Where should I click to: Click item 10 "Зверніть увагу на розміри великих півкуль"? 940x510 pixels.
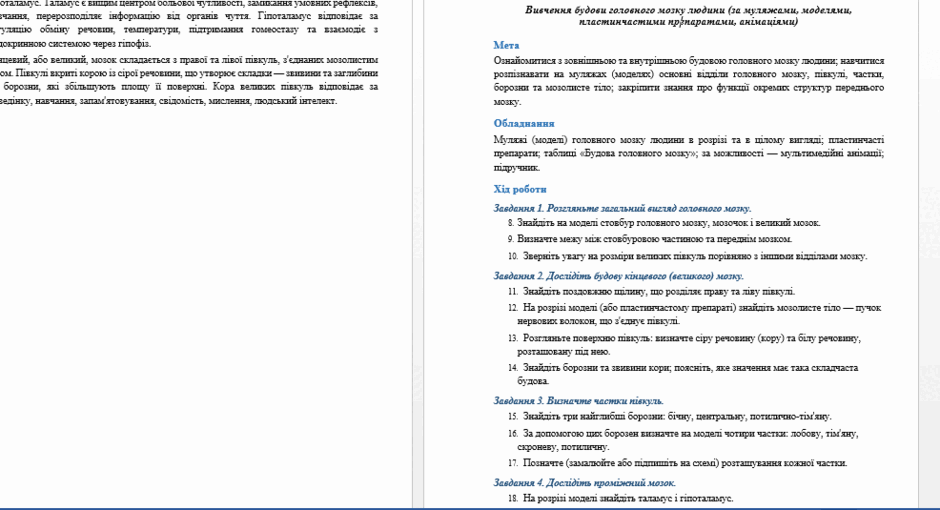click(687, 256)
